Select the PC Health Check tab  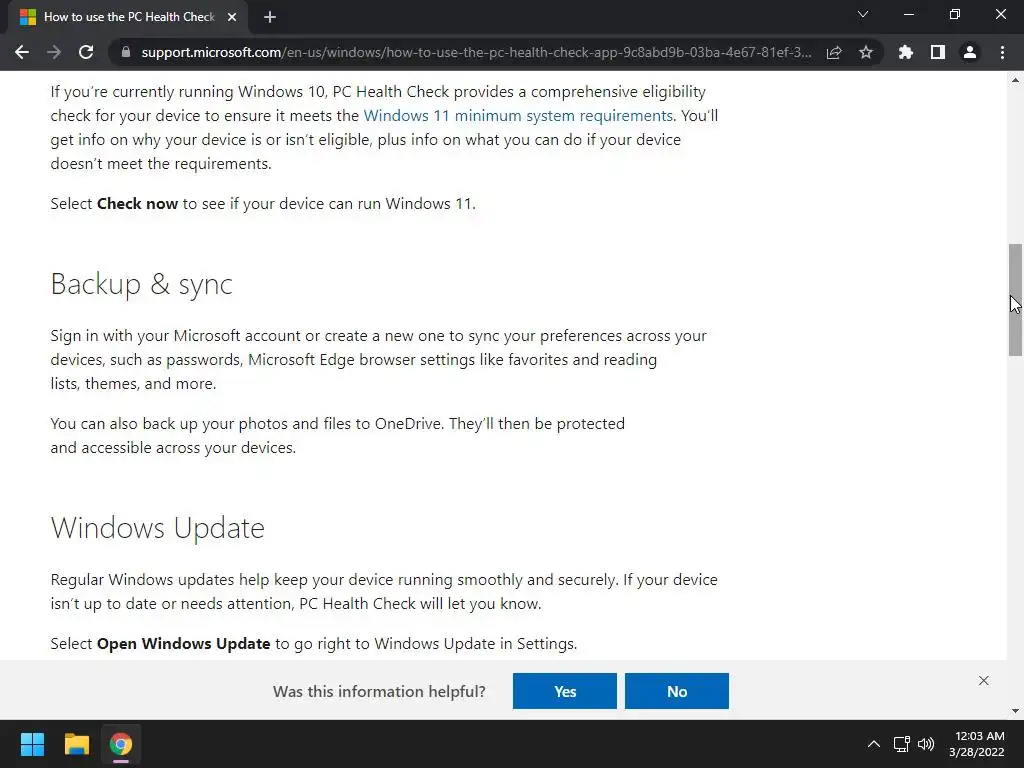tap(120, 16)
